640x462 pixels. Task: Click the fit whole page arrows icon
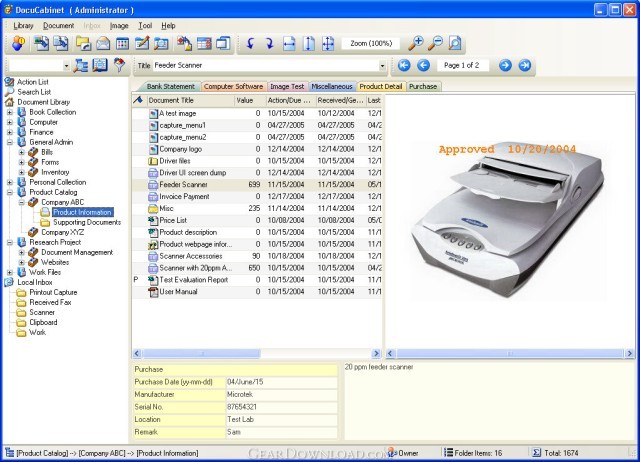click(x=328, y=43)
